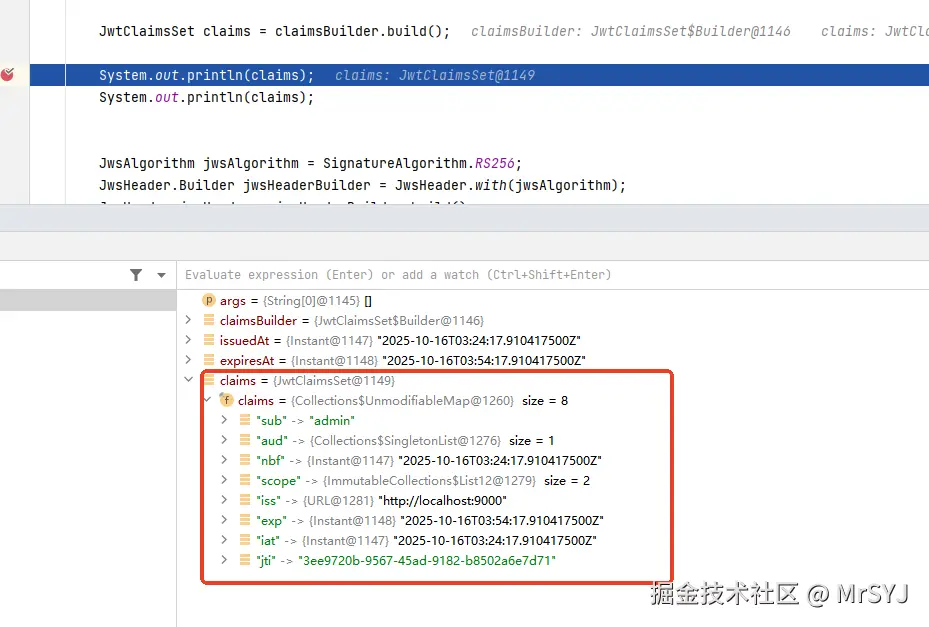Click the object icon beside claimsBuilder
Image resolution: width=929 pixels, height=627 pixels.
point(209,320)
